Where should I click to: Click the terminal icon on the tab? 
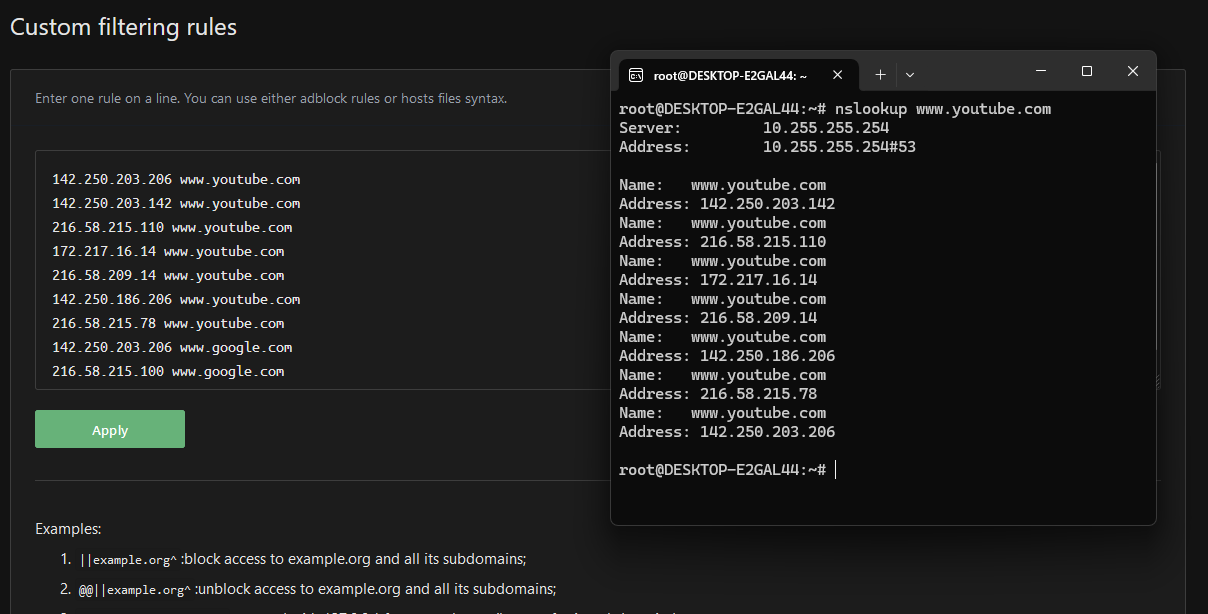point(636,75)
